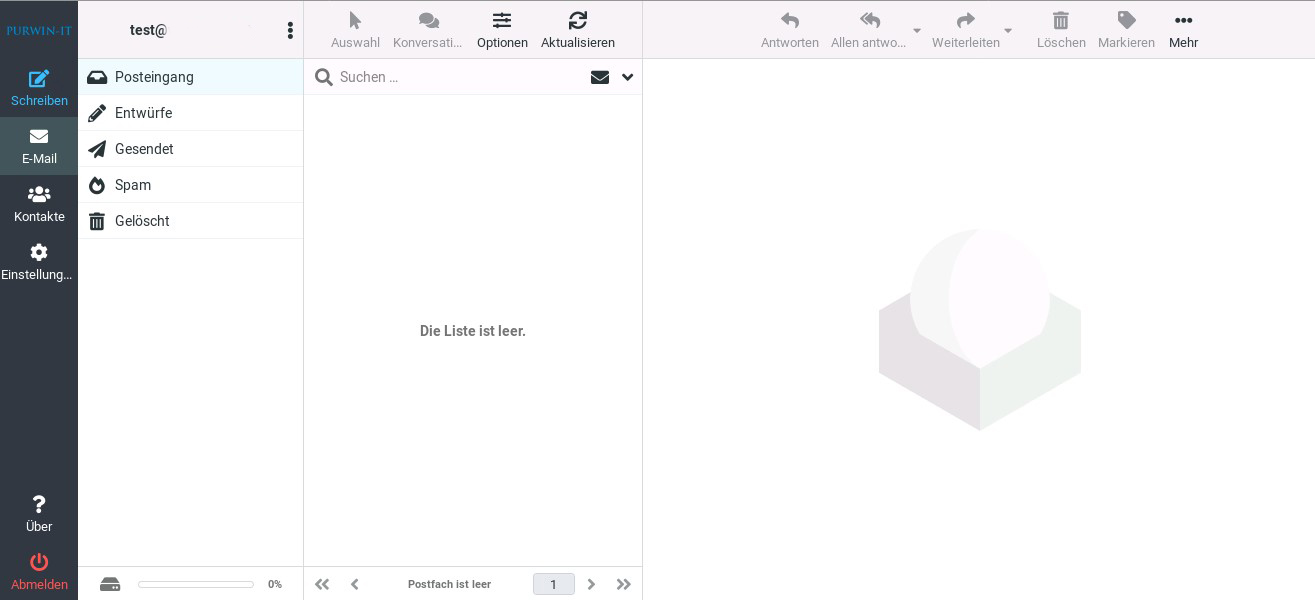Open Kontakte address book
This screenshot has width=1315, height=600.
(x=39, y=204)
